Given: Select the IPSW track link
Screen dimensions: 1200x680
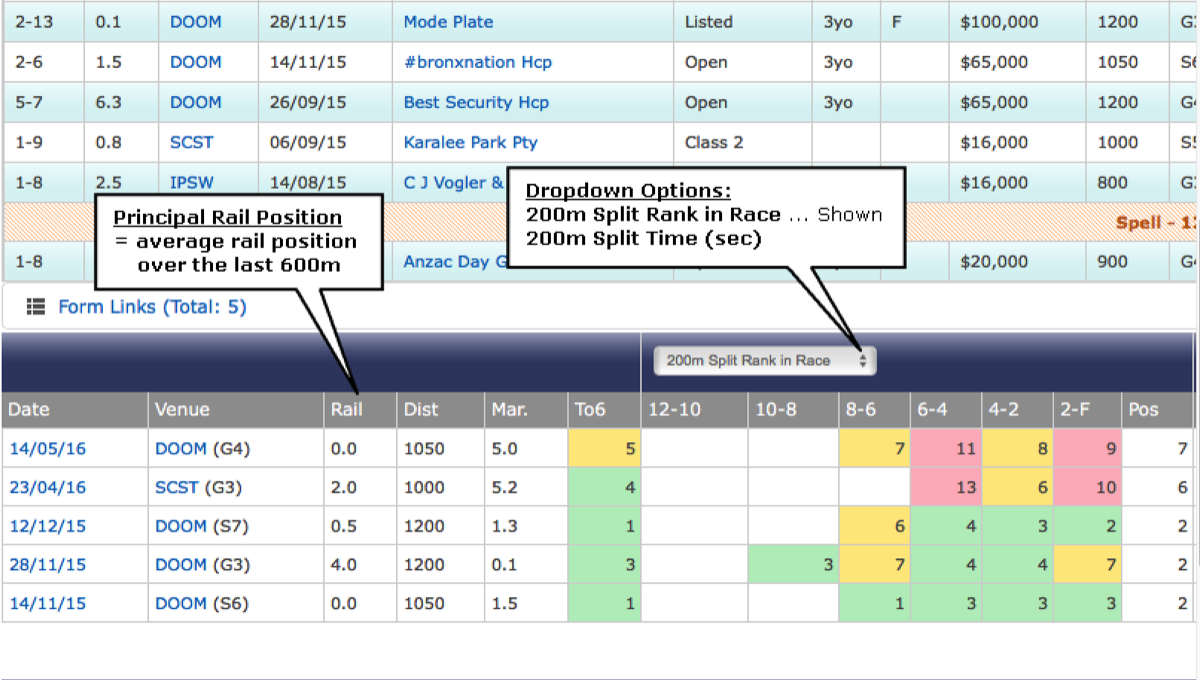Looking at the screenshot, I should point(191,182).
